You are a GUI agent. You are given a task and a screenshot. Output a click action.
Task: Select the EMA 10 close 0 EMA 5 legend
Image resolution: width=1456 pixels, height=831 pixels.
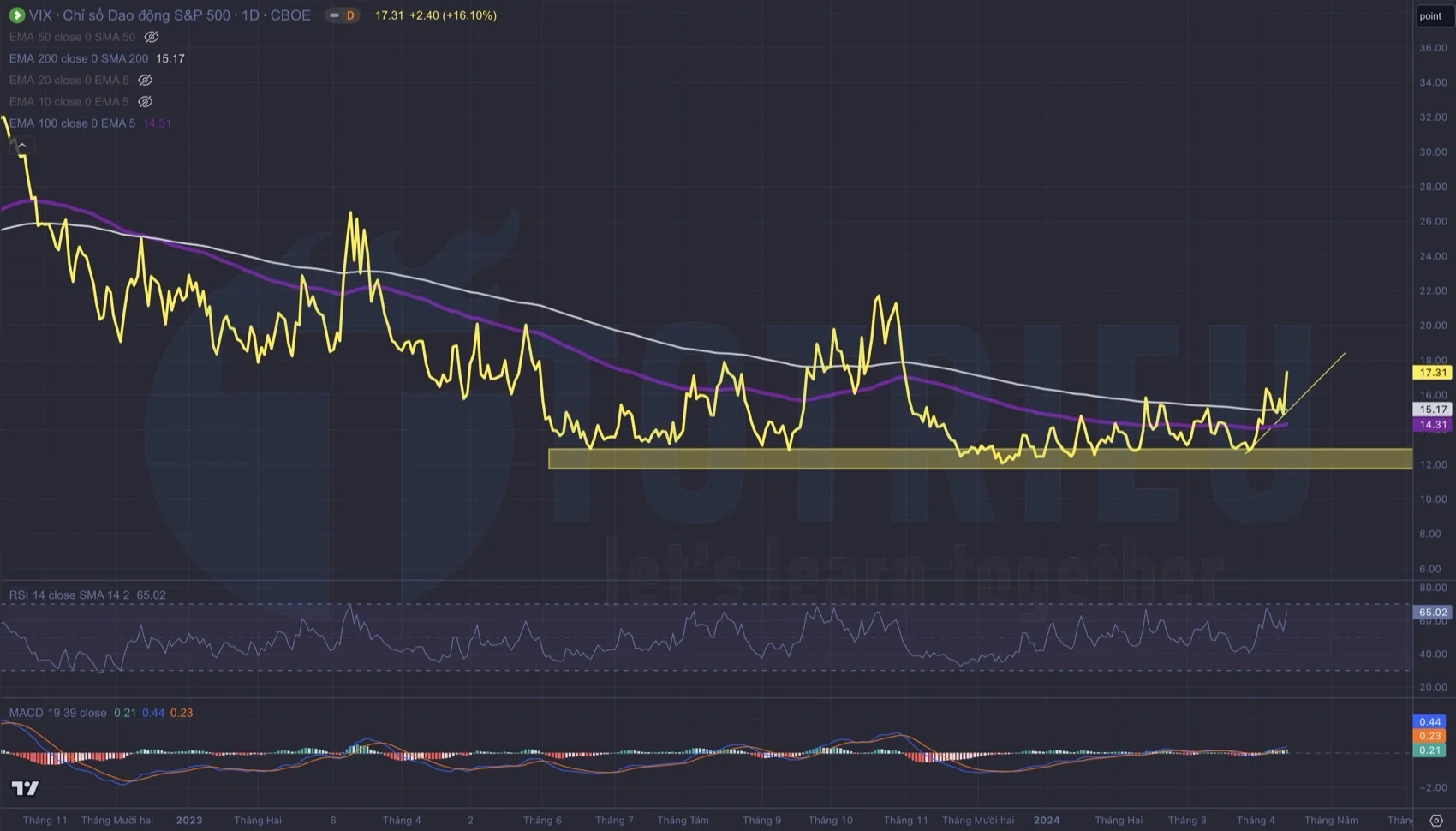69,101
